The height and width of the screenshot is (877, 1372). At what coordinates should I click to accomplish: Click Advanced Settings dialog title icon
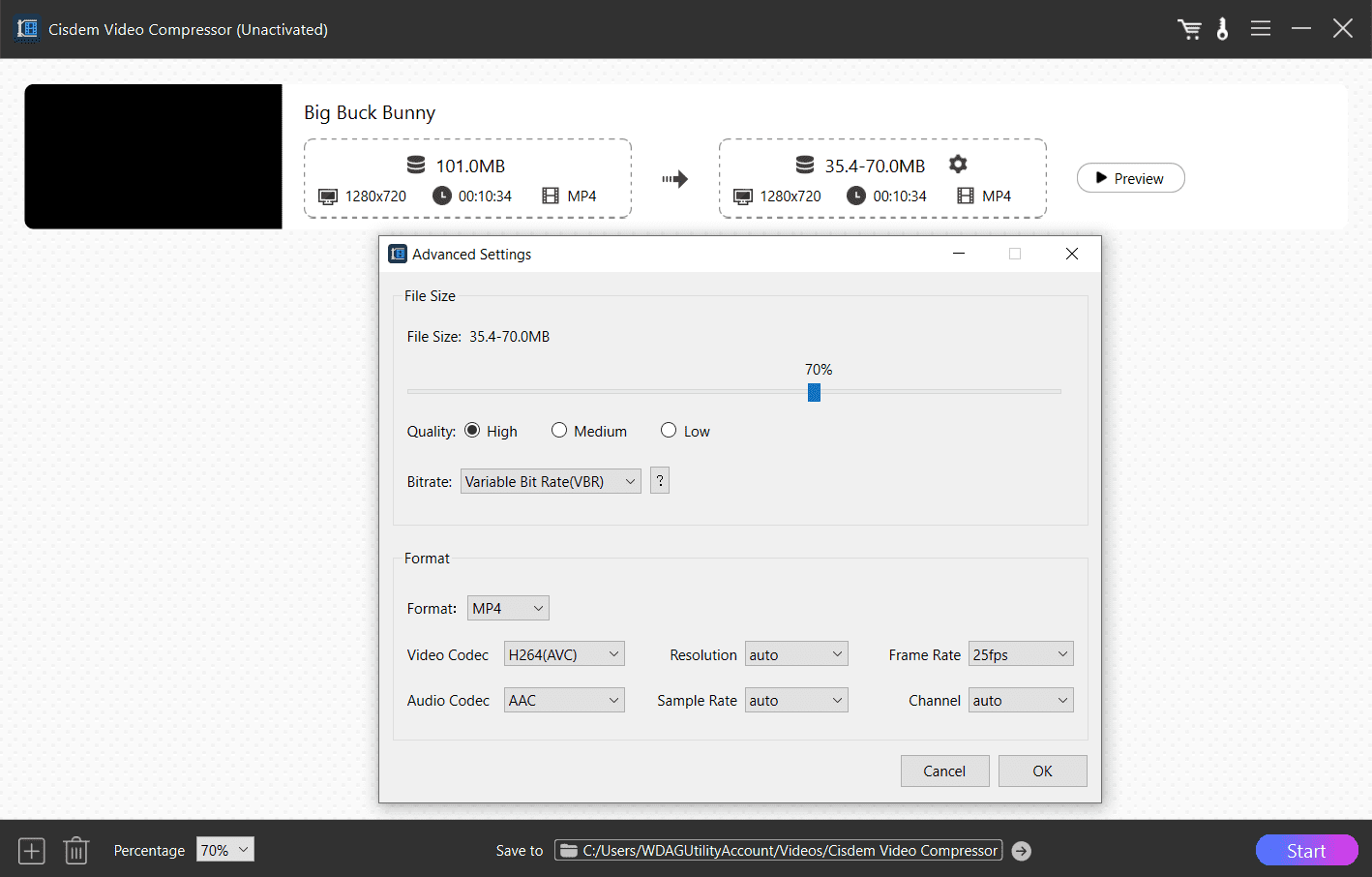coord(398,254)
